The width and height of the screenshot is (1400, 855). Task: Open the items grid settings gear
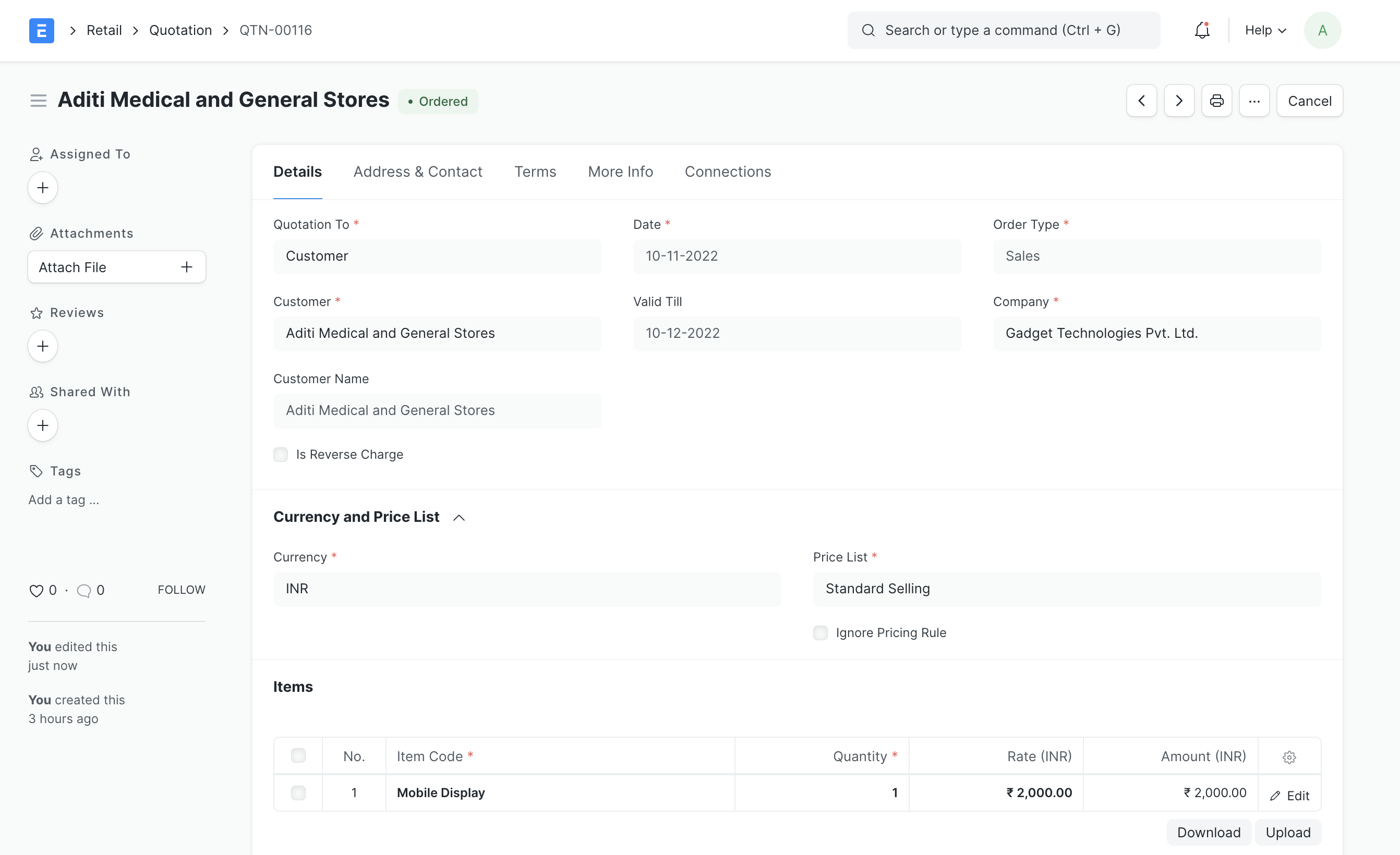[x=1289, y=757]
